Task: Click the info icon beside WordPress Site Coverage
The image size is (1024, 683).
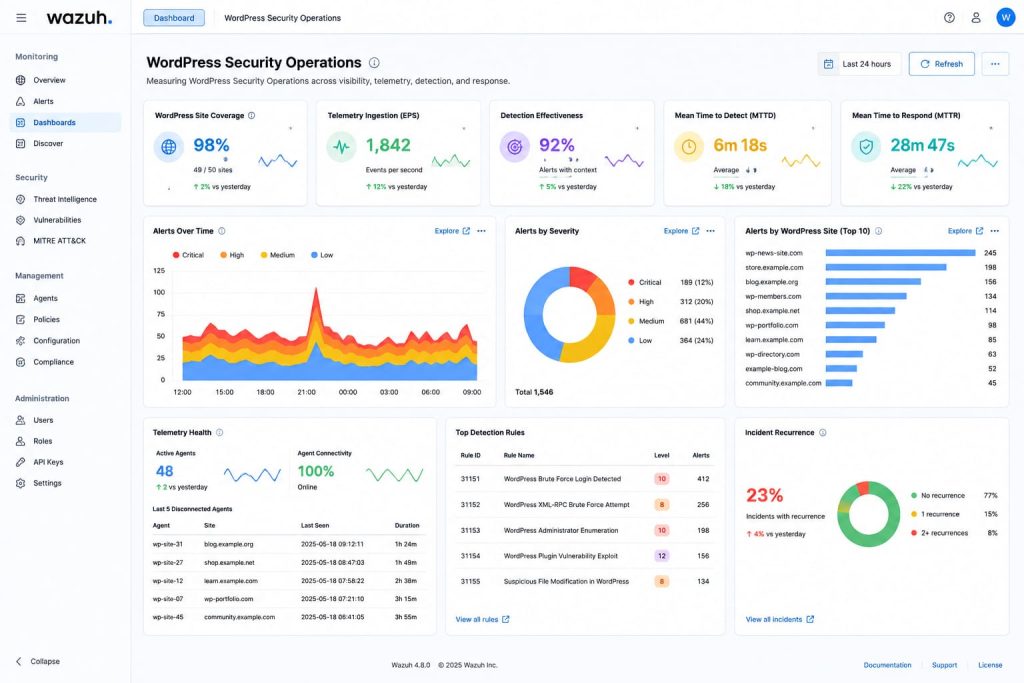Action: point(251,116)
